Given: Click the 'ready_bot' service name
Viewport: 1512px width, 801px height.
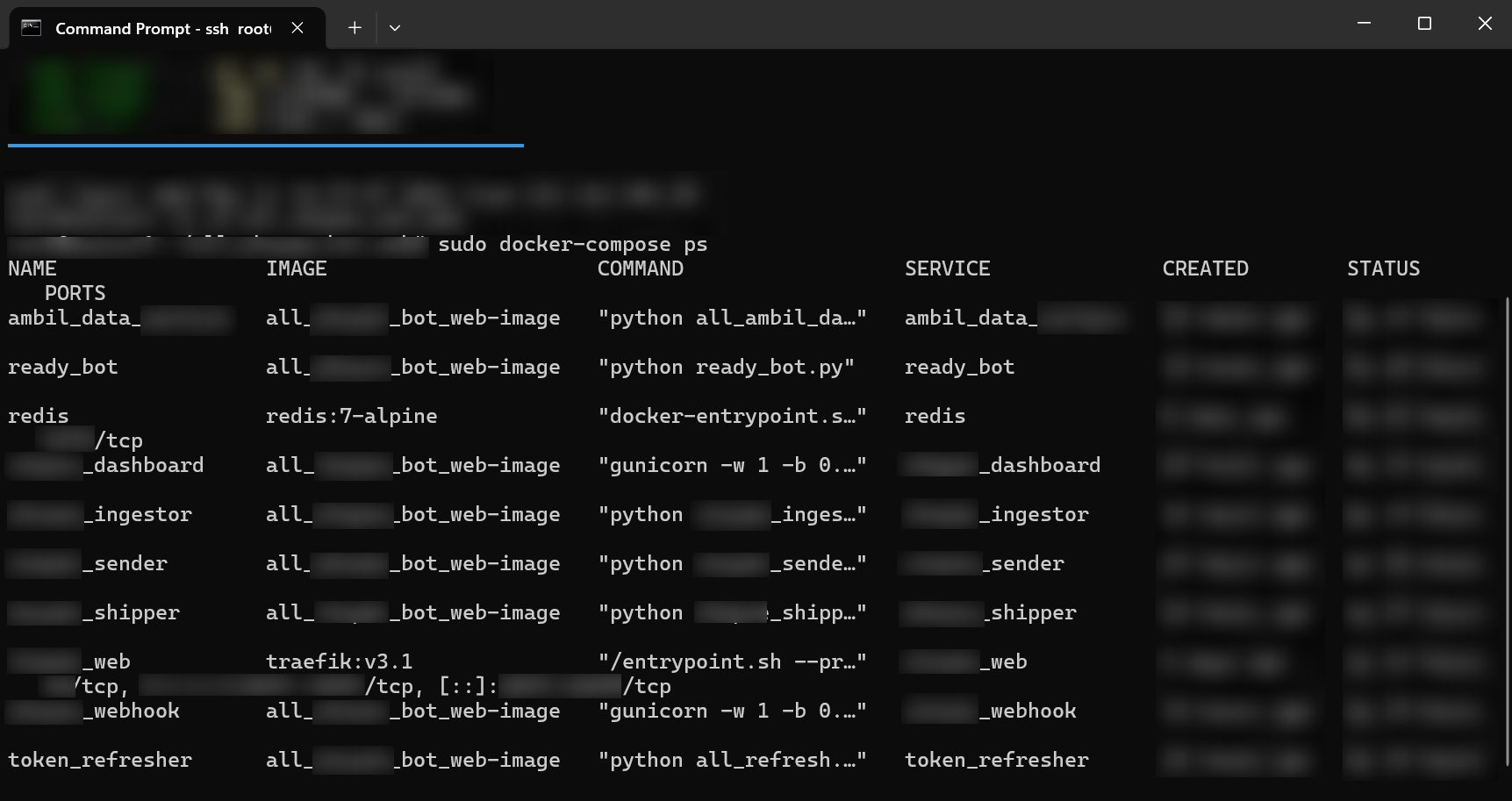Looking at the screenshot, I should [960, 367].
